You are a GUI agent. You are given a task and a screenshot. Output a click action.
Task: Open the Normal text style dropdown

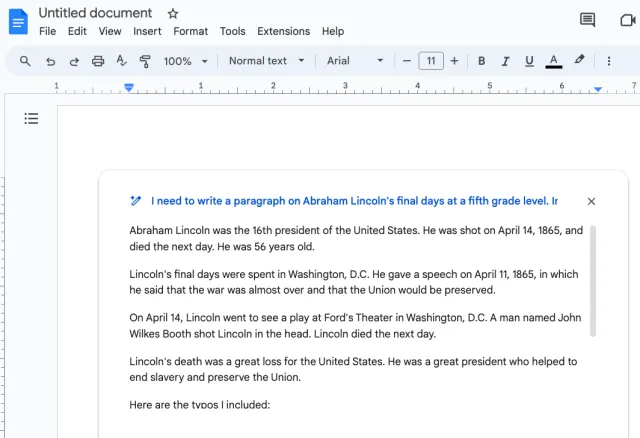tap(267, 61)
